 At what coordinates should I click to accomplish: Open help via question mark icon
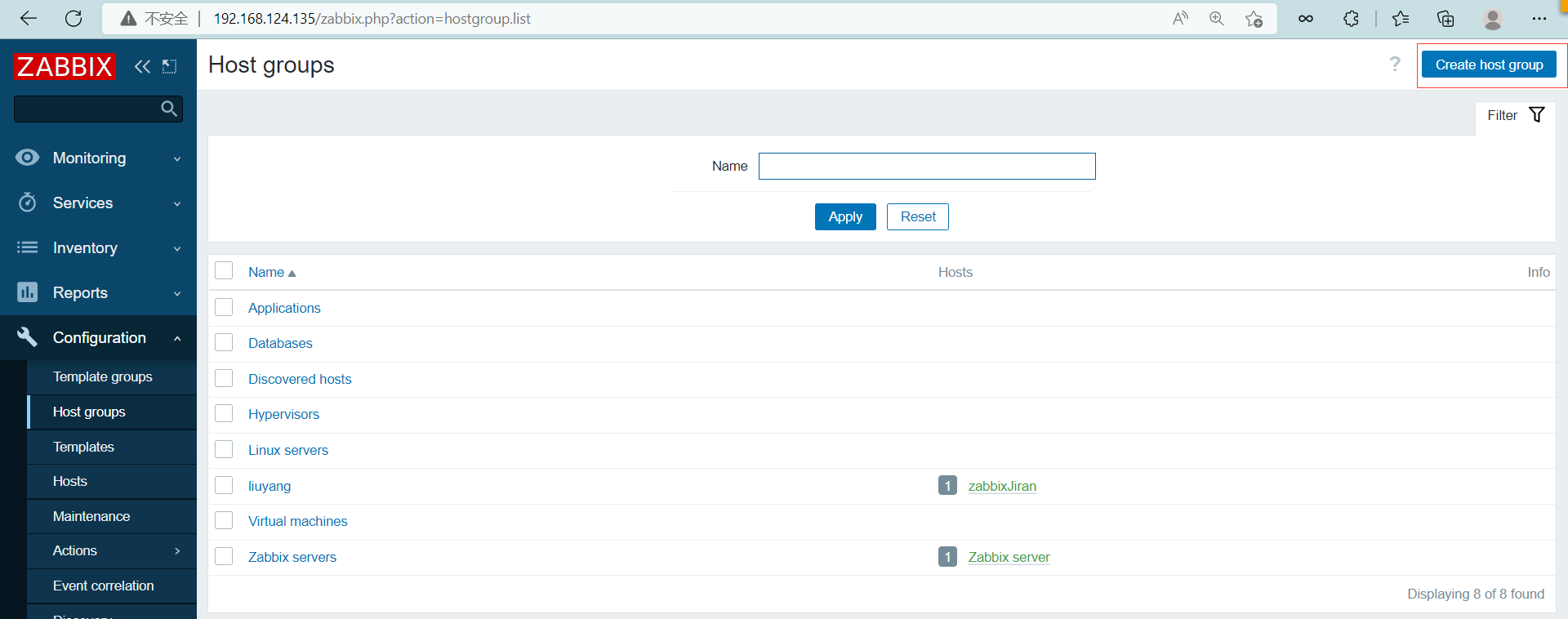pos(1395,65)
